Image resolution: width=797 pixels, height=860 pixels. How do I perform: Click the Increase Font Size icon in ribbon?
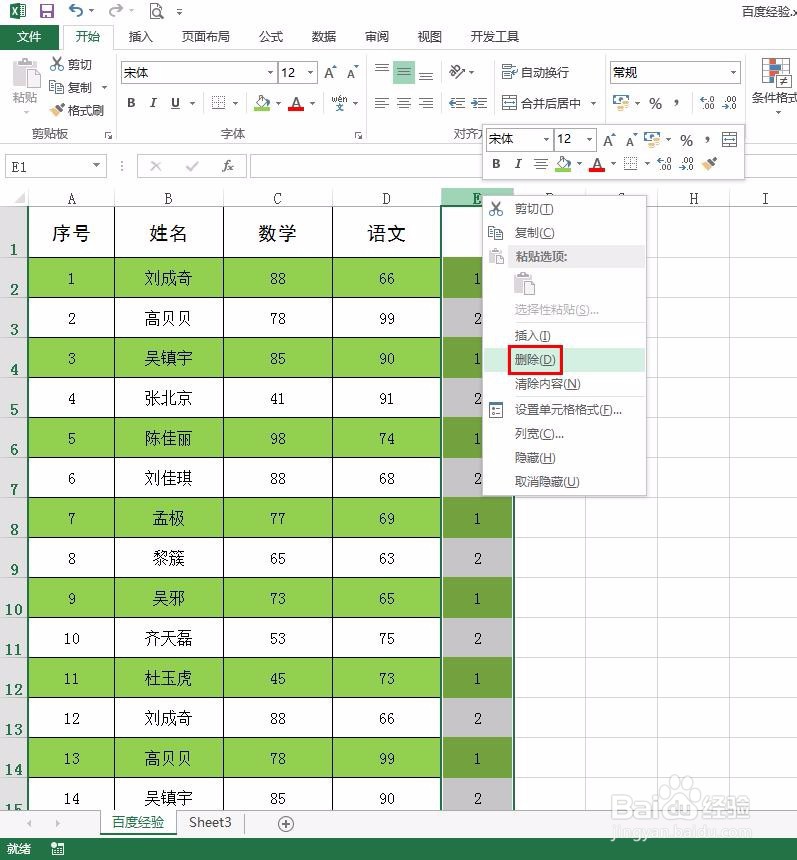[330, 72]
